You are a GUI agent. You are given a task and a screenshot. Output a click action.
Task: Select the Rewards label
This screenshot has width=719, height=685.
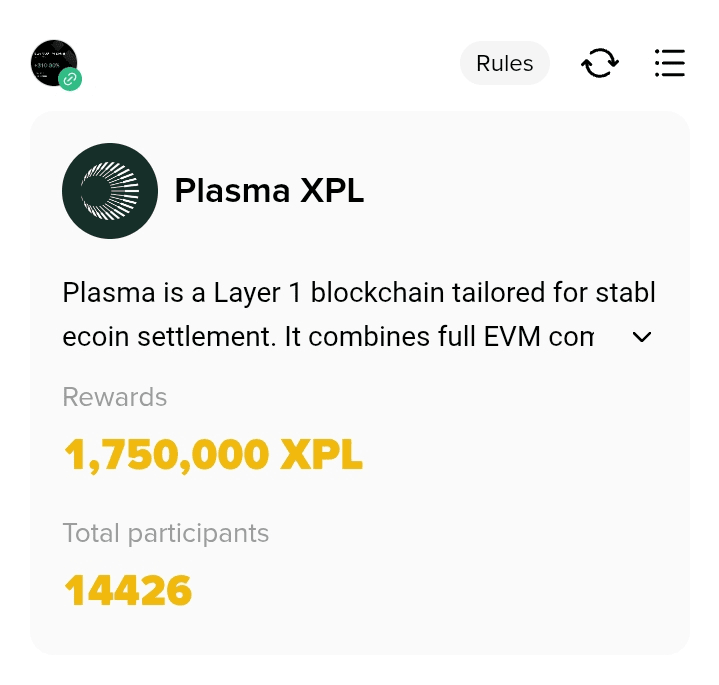tap(114, 397)
